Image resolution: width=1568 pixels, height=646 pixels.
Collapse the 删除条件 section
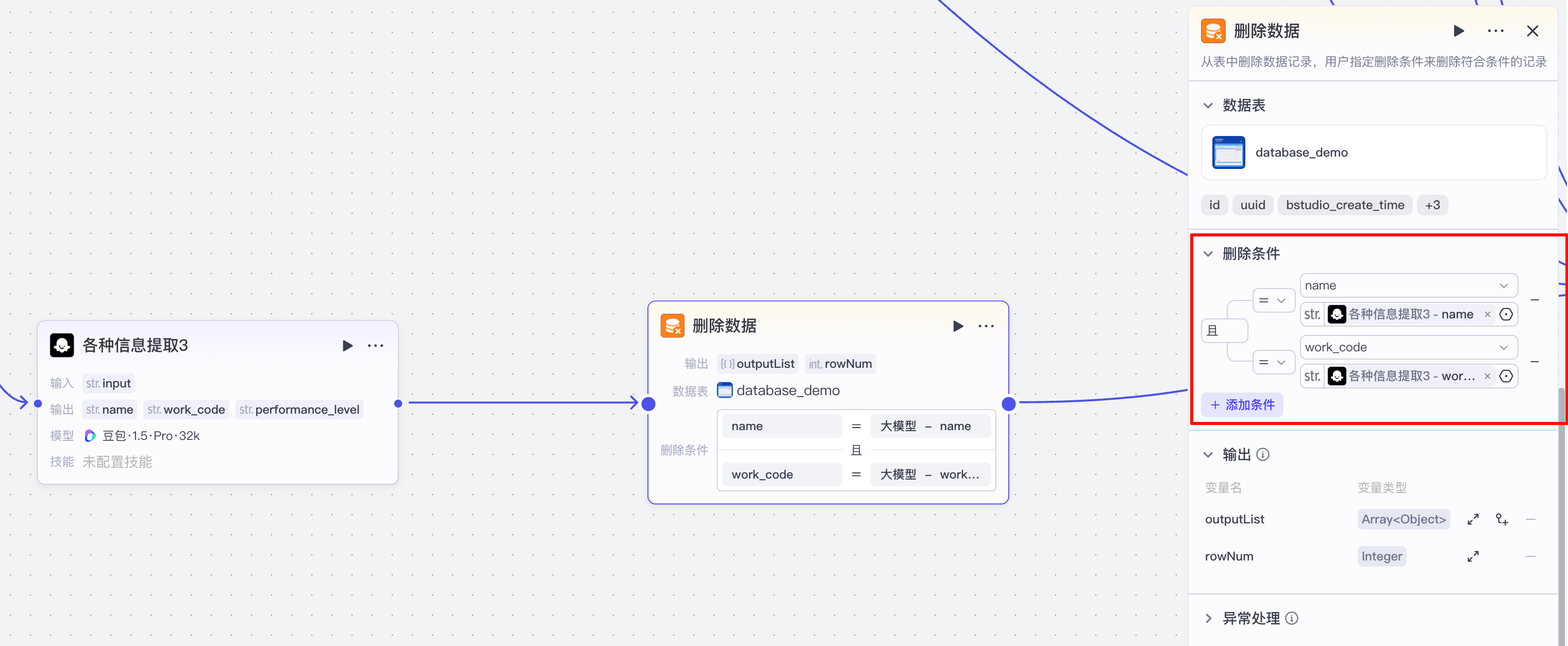(x=1208, y=253)
